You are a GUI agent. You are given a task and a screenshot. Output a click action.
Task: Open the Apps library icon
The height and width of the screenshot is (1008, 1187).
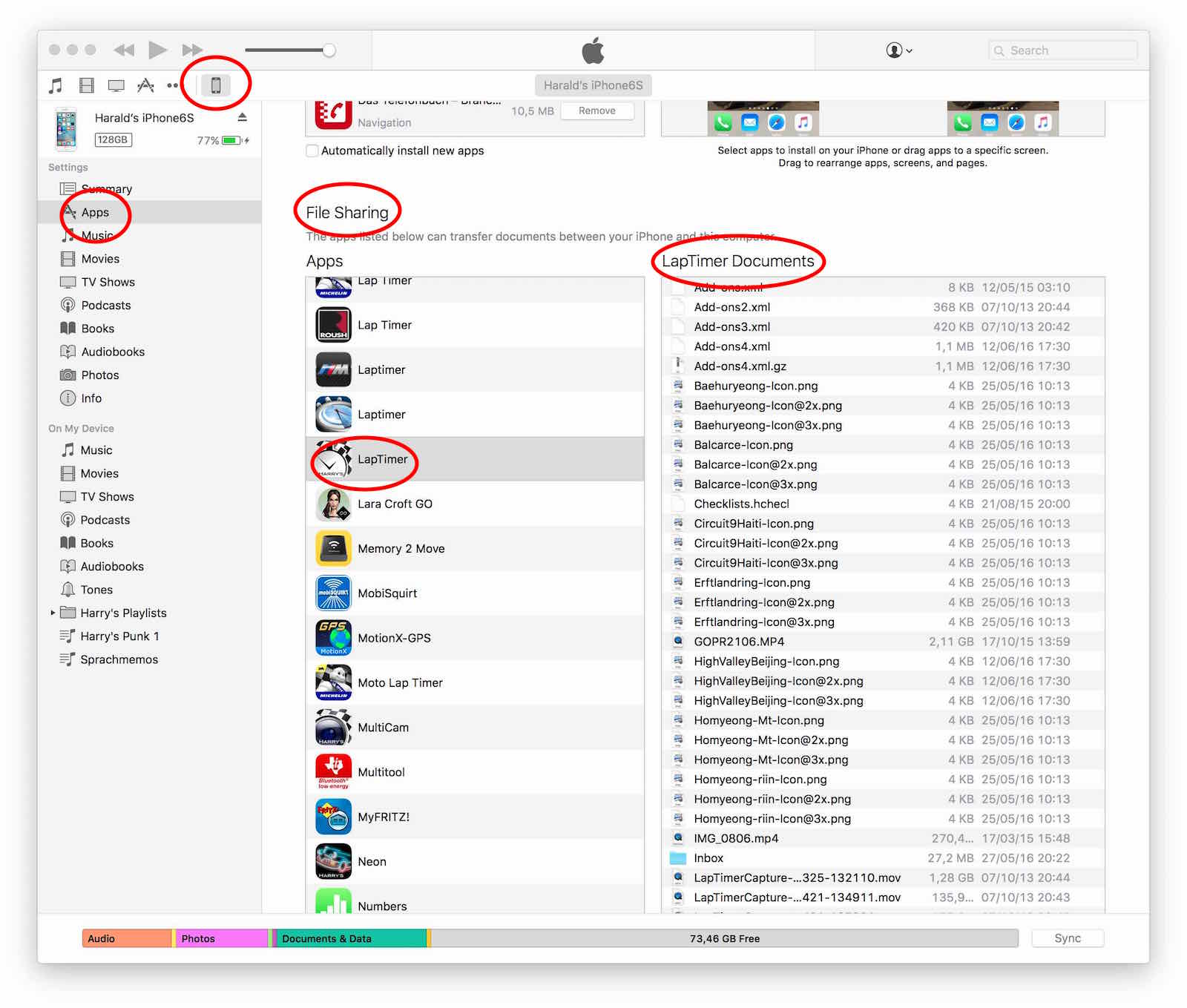coord(145,85)
